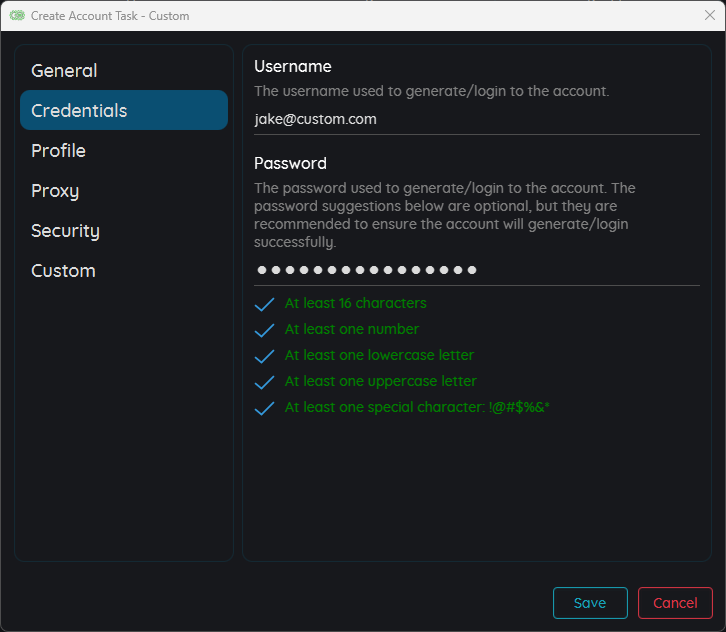The width and height of the screenshot is (726, 632).
Task: Click checkmark icon beside 'At least one number'
Action: coord(265,330)
